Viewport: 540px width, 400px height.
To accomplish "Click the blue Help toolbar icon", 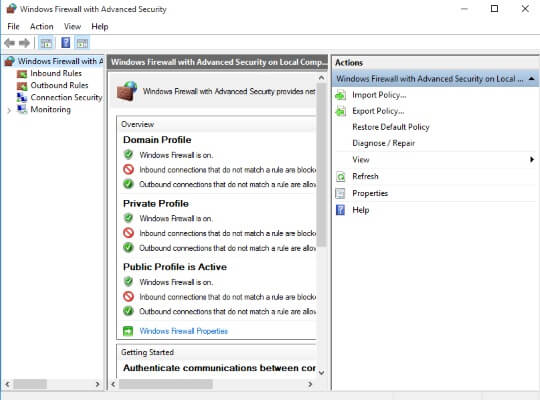I will point(65,43).
